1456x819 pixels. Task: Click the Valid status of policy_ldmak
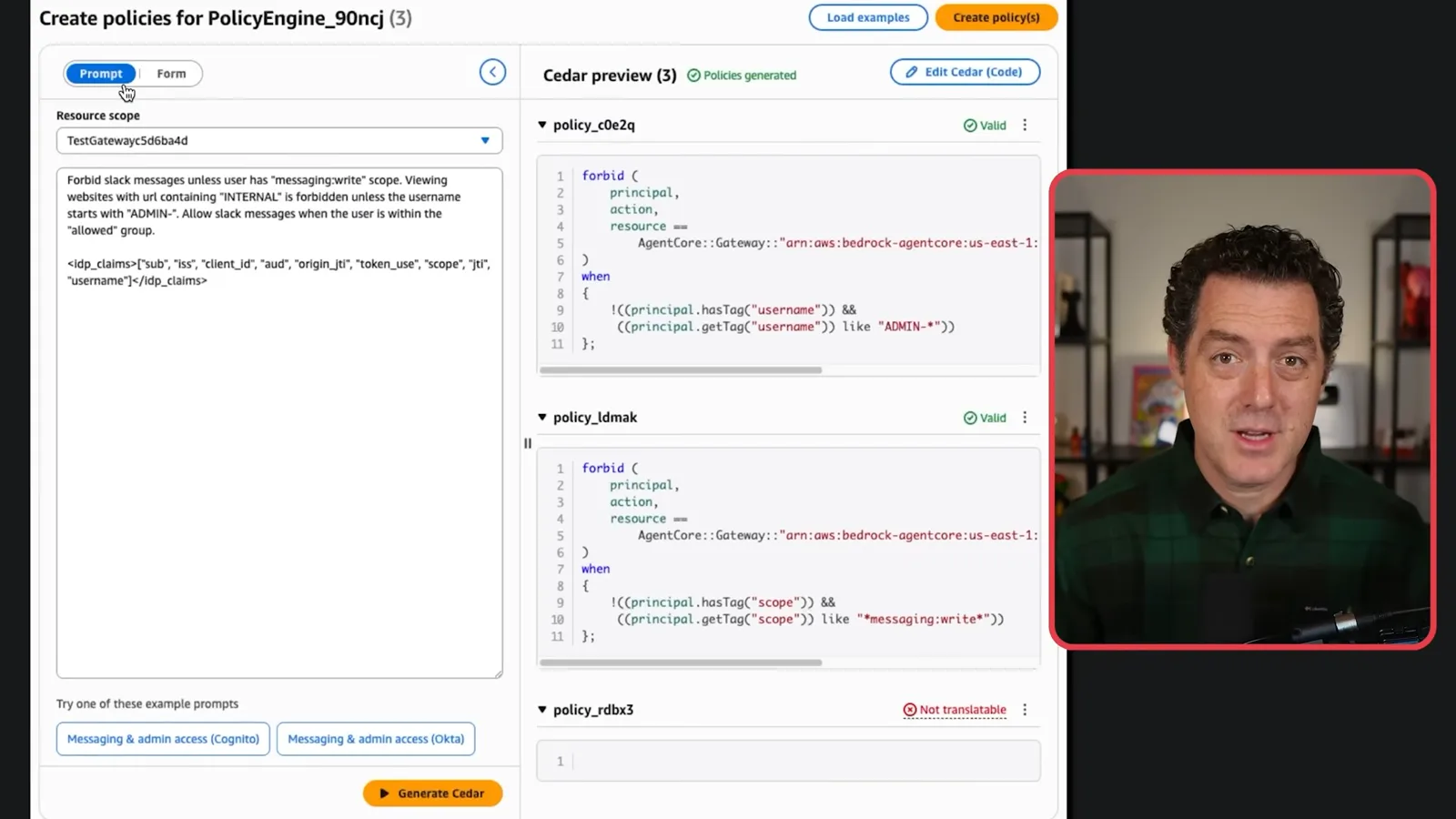tap(985, 418)
